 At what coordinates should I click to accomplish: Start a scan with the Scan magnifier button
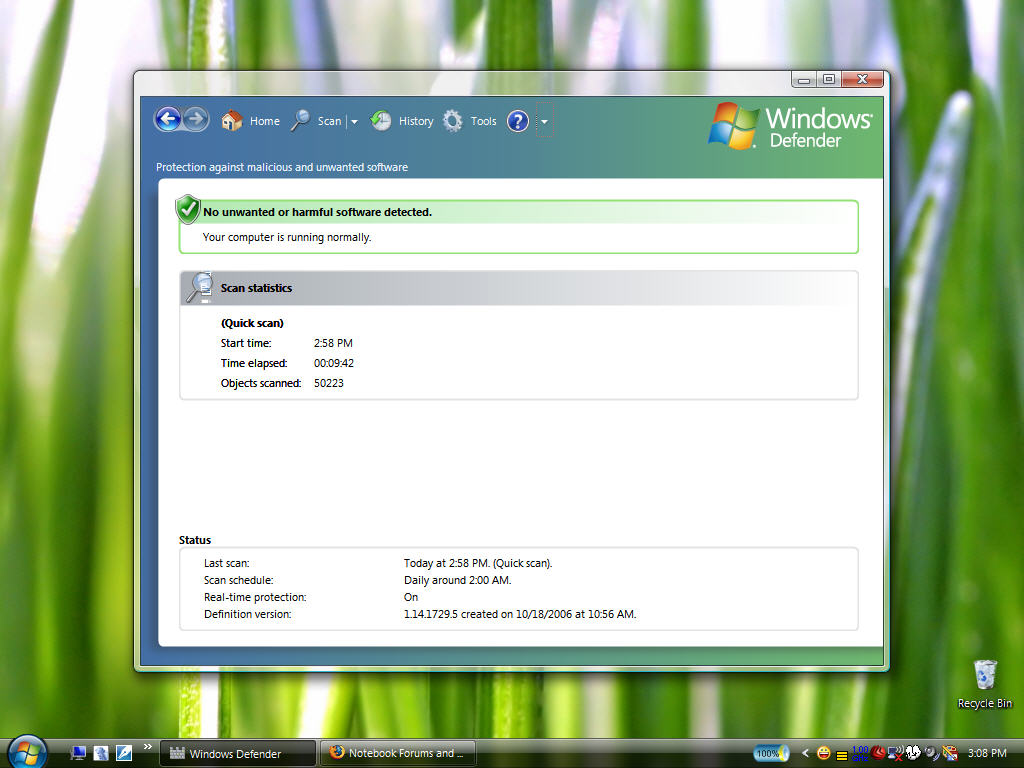tap(316, 121)
